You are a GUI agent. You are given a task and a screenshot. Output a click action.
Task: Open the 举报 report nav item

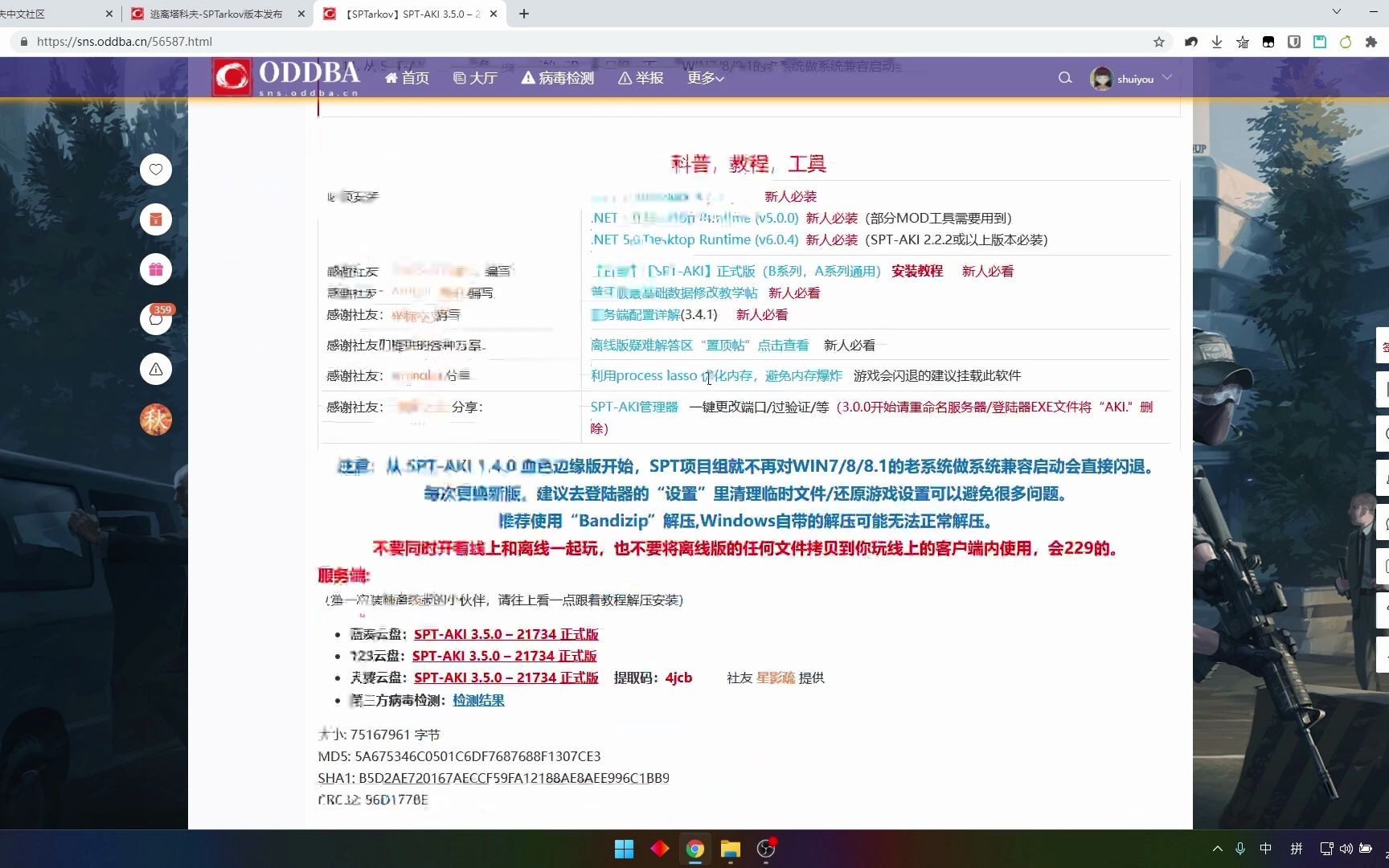tap(641, 78)
